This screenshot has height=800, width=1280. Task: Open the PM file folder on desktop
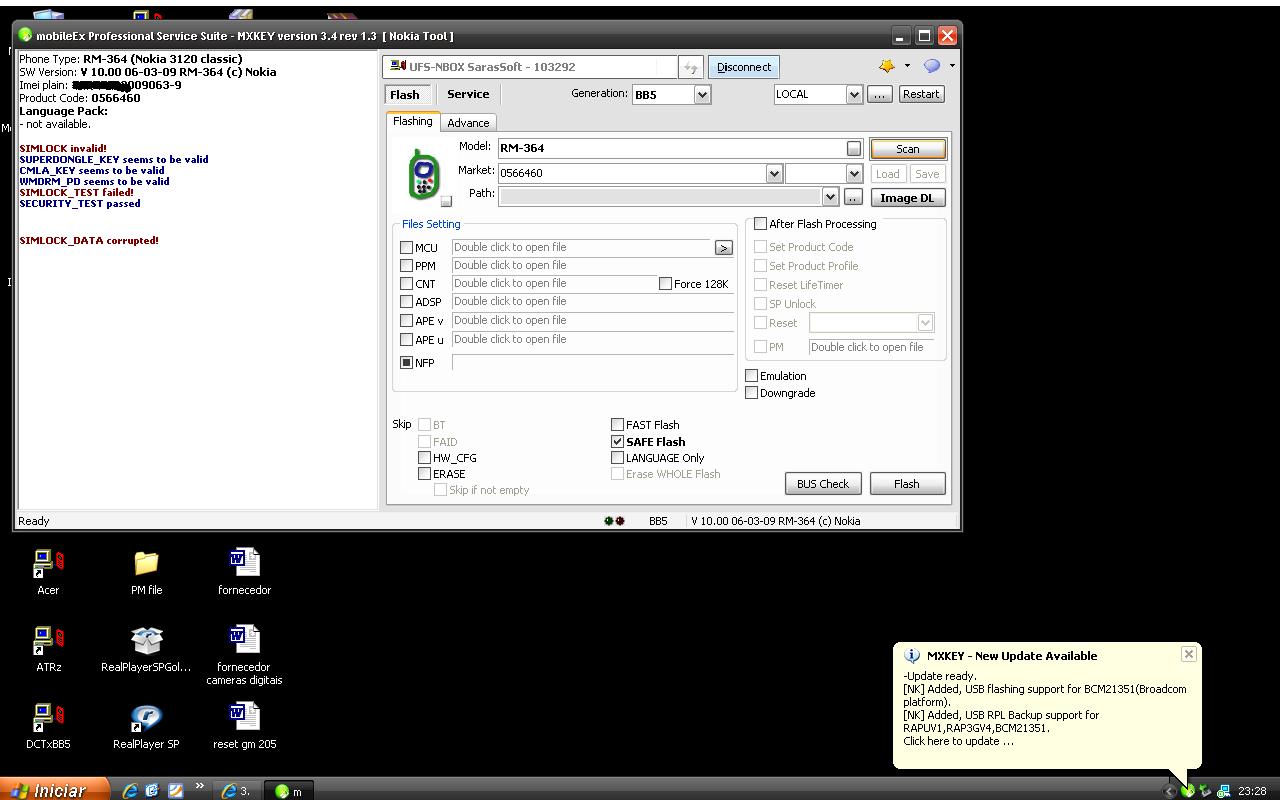coord(146,572)
